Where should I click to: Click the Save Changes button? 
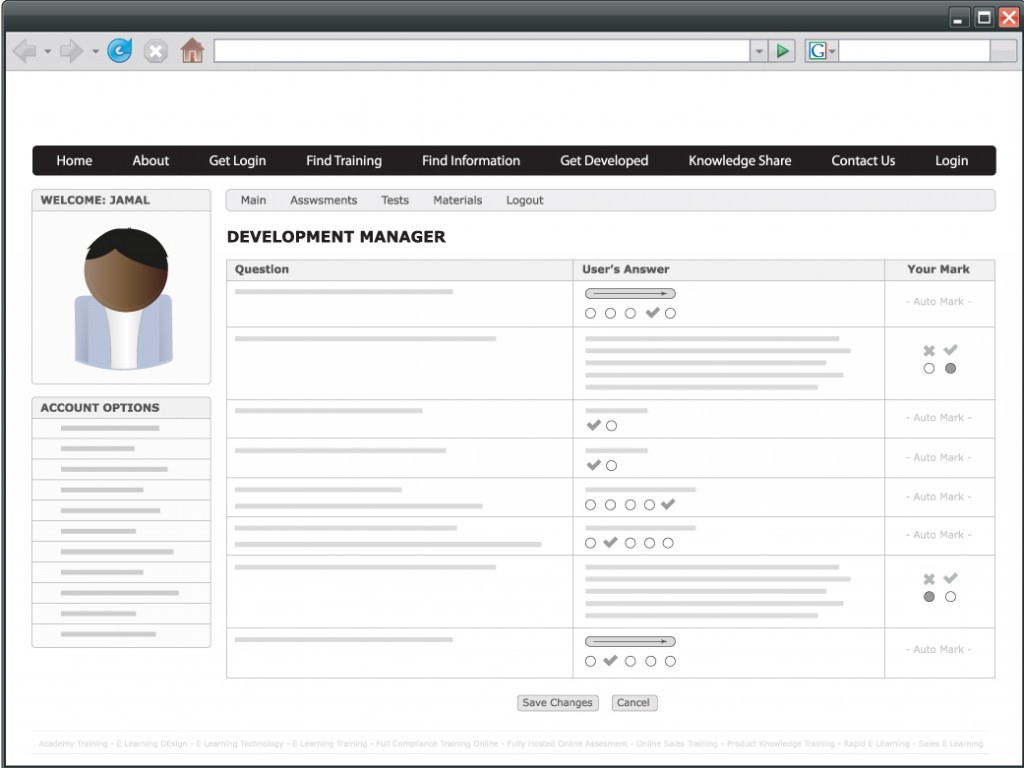point(558,703)
